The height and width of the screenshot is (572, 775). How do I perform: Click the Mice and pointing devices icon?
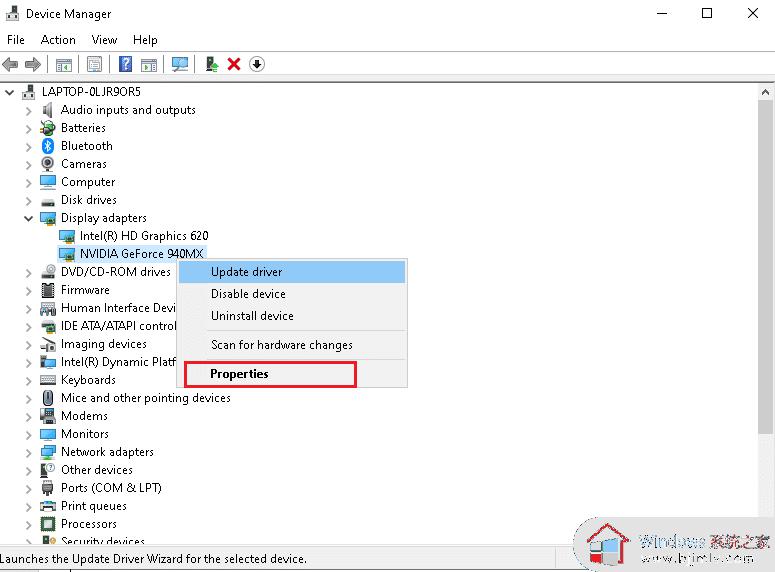[x=48, y=398]
